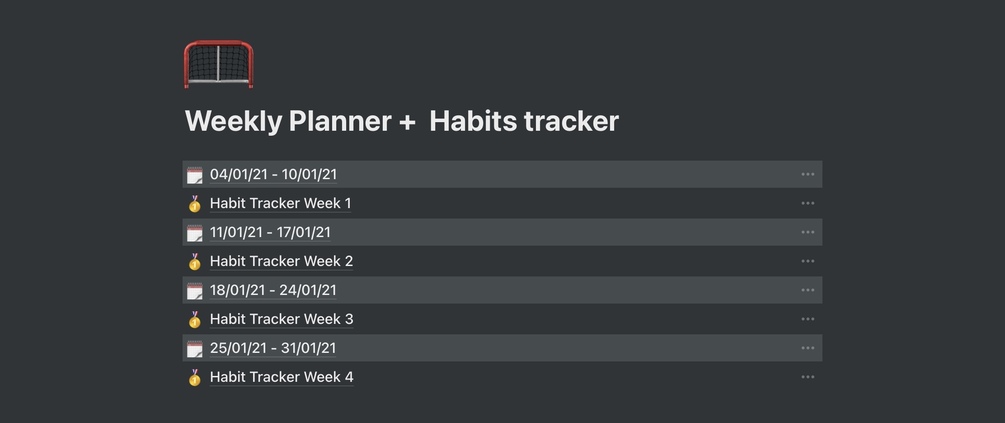
Task: Open Habit Tracker Week 1 page
Action: [280, 204]
